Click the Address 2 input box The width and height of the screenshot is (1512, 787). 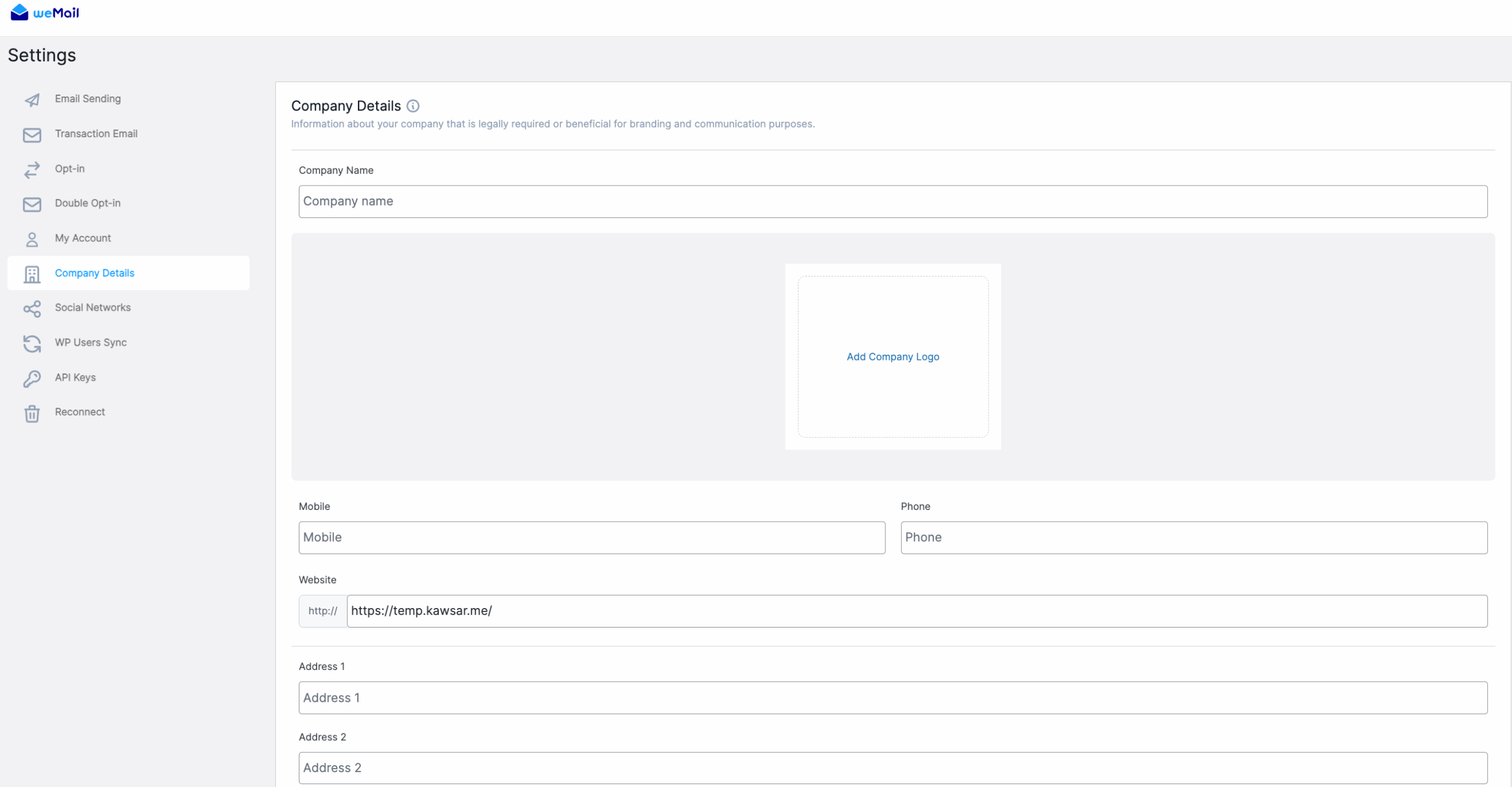point(892,768)
